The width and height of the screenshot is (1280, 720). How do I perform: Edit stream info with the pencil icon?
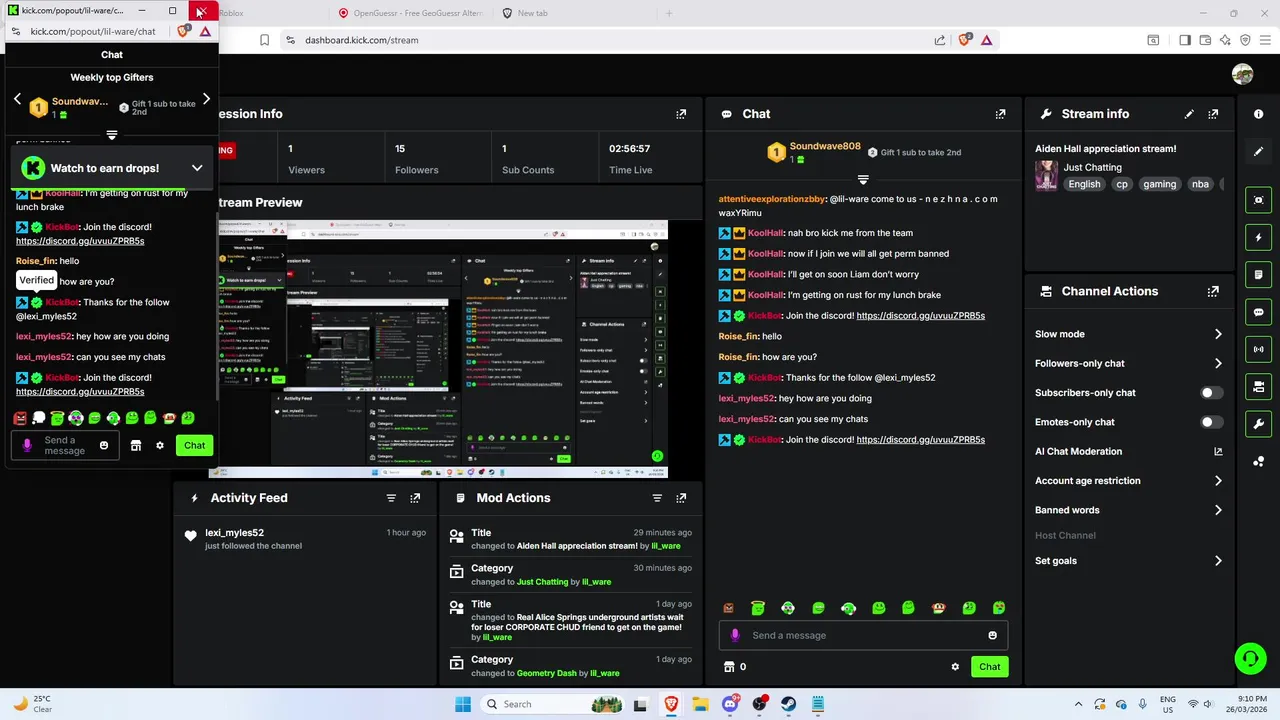[x=1189, y=114]
